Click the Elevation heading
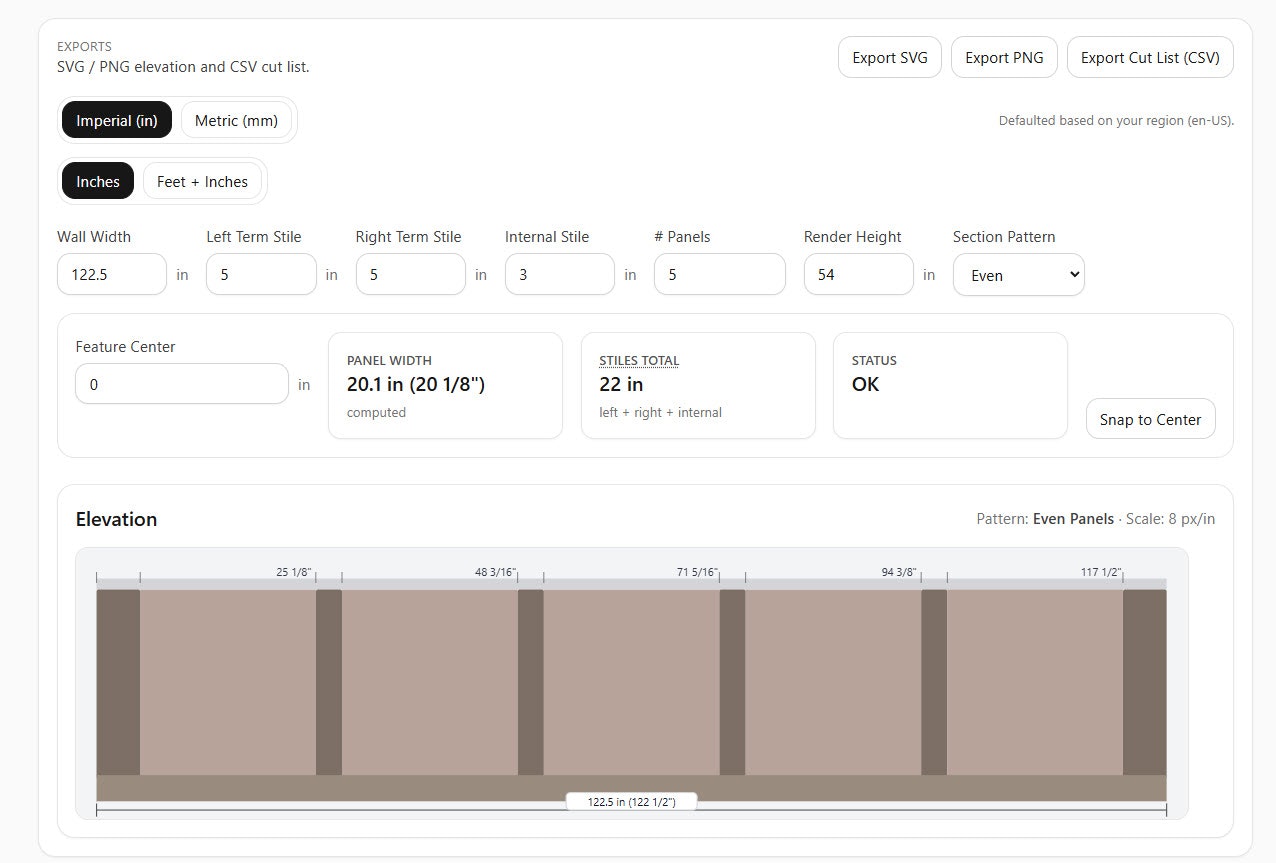 116,519
